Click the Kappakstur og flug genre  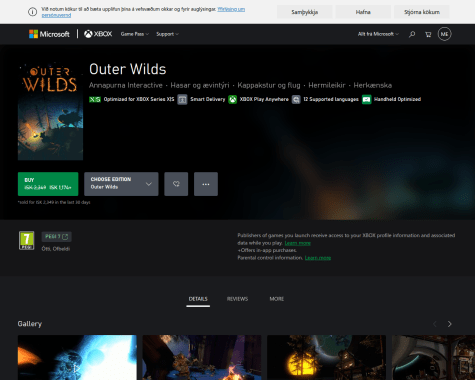(x=269, y=85)
